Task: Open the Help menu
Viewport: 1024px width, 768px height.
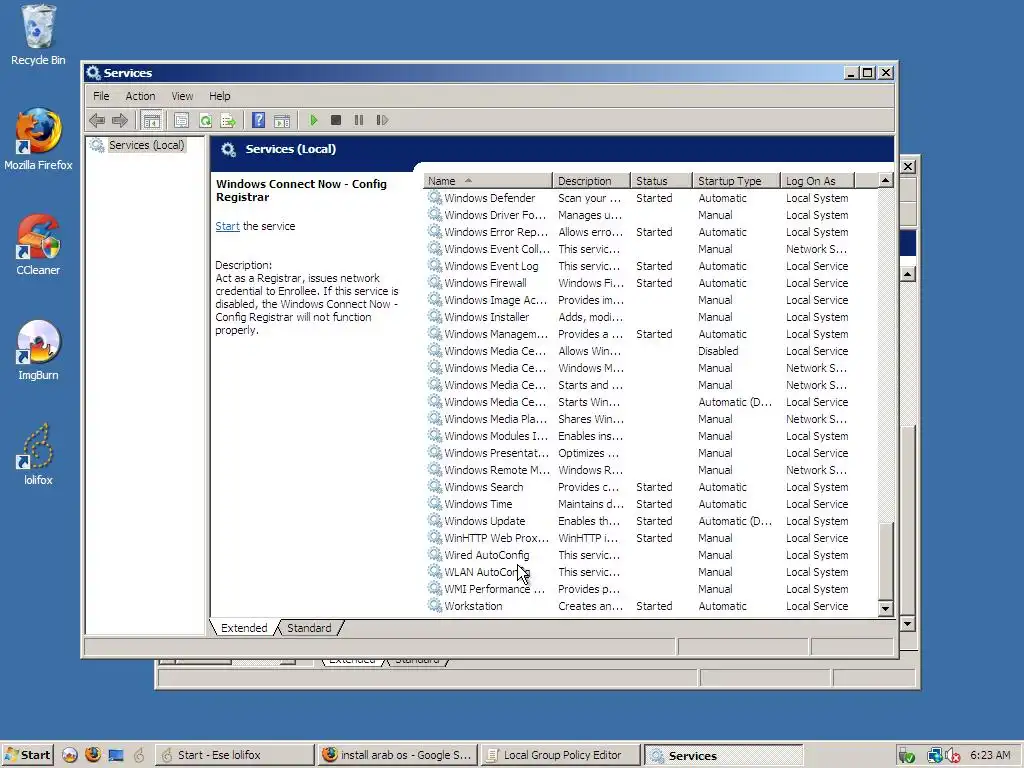Action: point(219,96)
